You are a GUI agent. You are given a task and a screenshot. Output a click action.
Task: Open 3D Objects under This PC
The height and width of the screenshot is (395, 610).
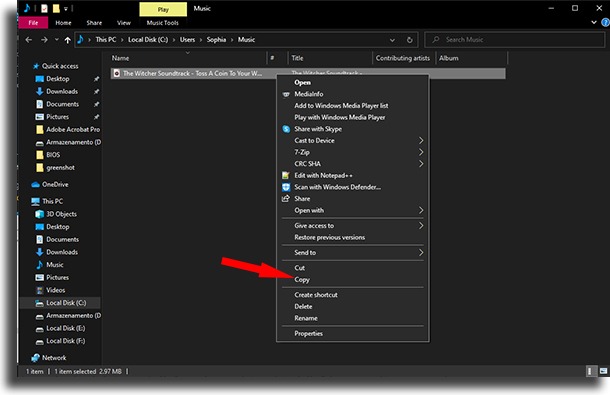tap(61, 214)
